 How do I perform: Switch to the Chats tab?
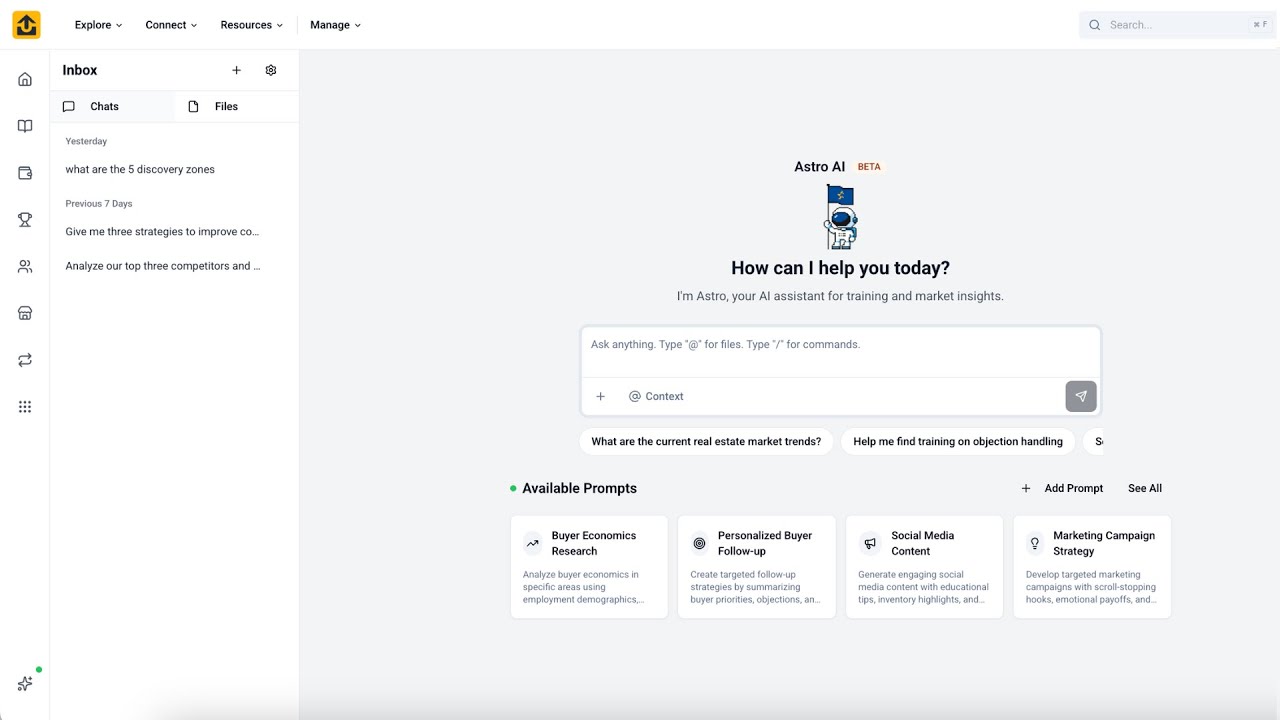point(112,106)
